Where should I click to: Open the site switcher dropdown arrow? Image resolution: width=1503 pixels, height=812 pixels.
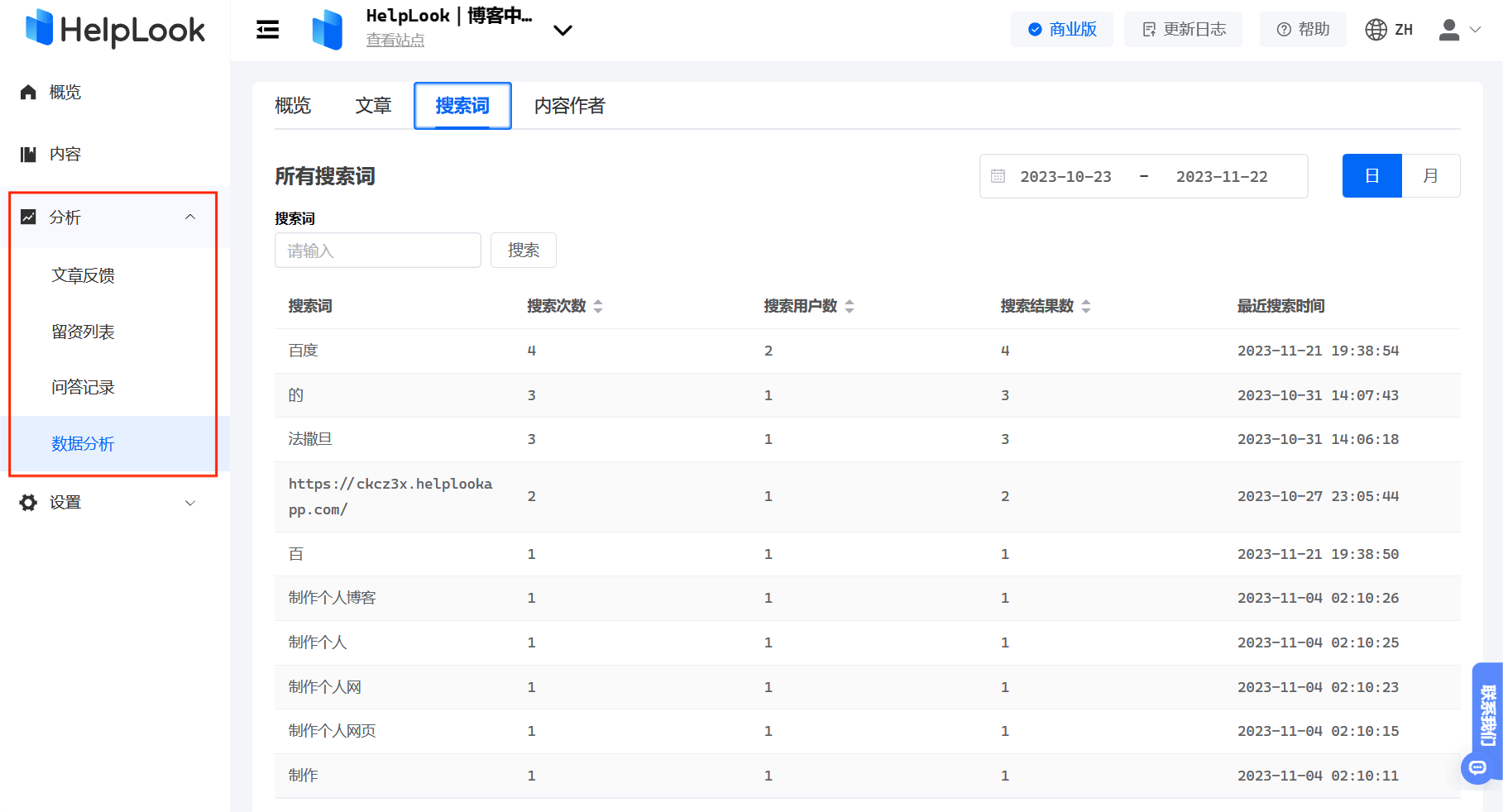(562, 31)
